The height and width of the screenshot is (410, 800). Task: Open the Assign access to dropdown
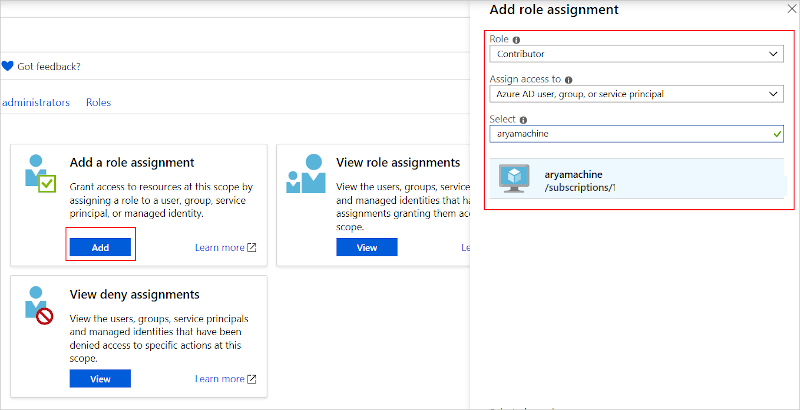[x=636, y=94]
